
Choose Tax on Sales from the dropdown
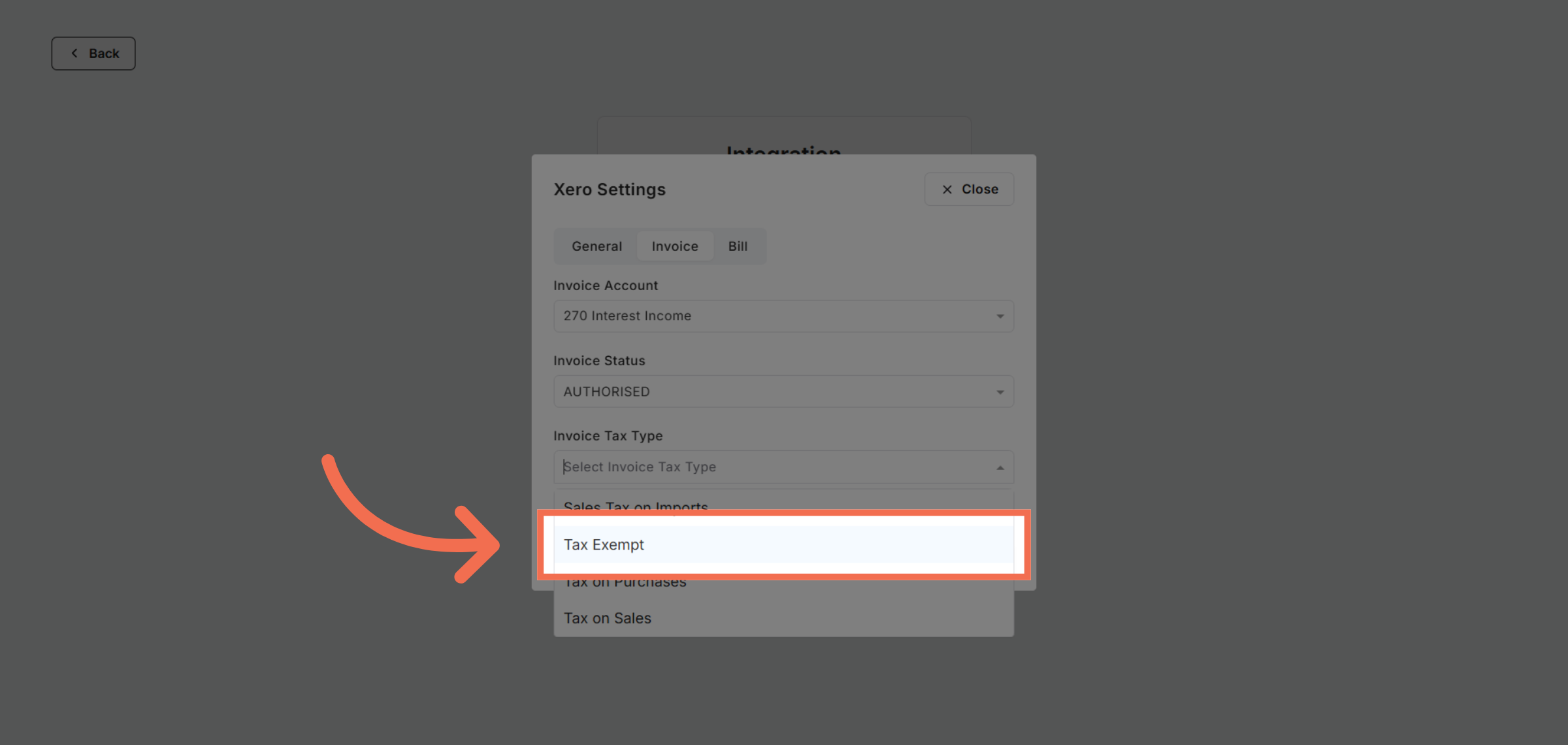coord(607,618)
